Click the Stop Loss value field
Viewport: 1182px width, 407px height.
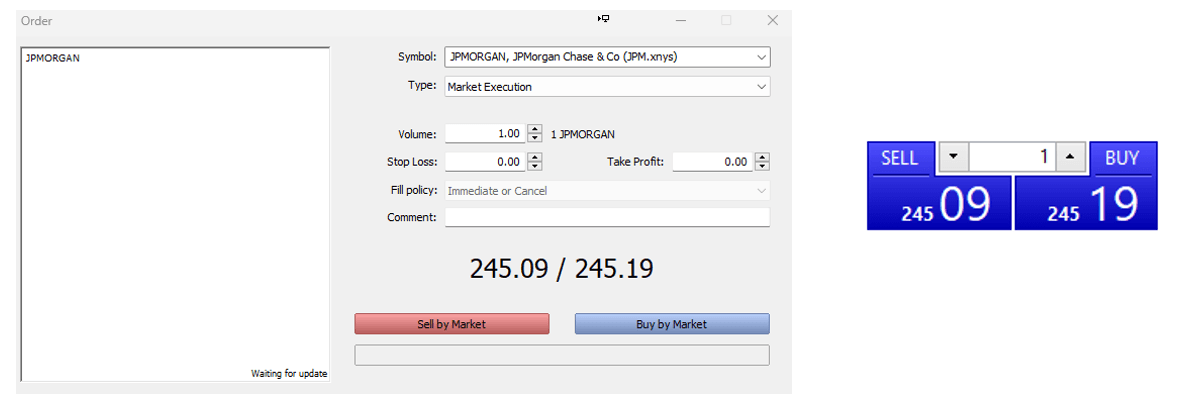tap(484, 162)
